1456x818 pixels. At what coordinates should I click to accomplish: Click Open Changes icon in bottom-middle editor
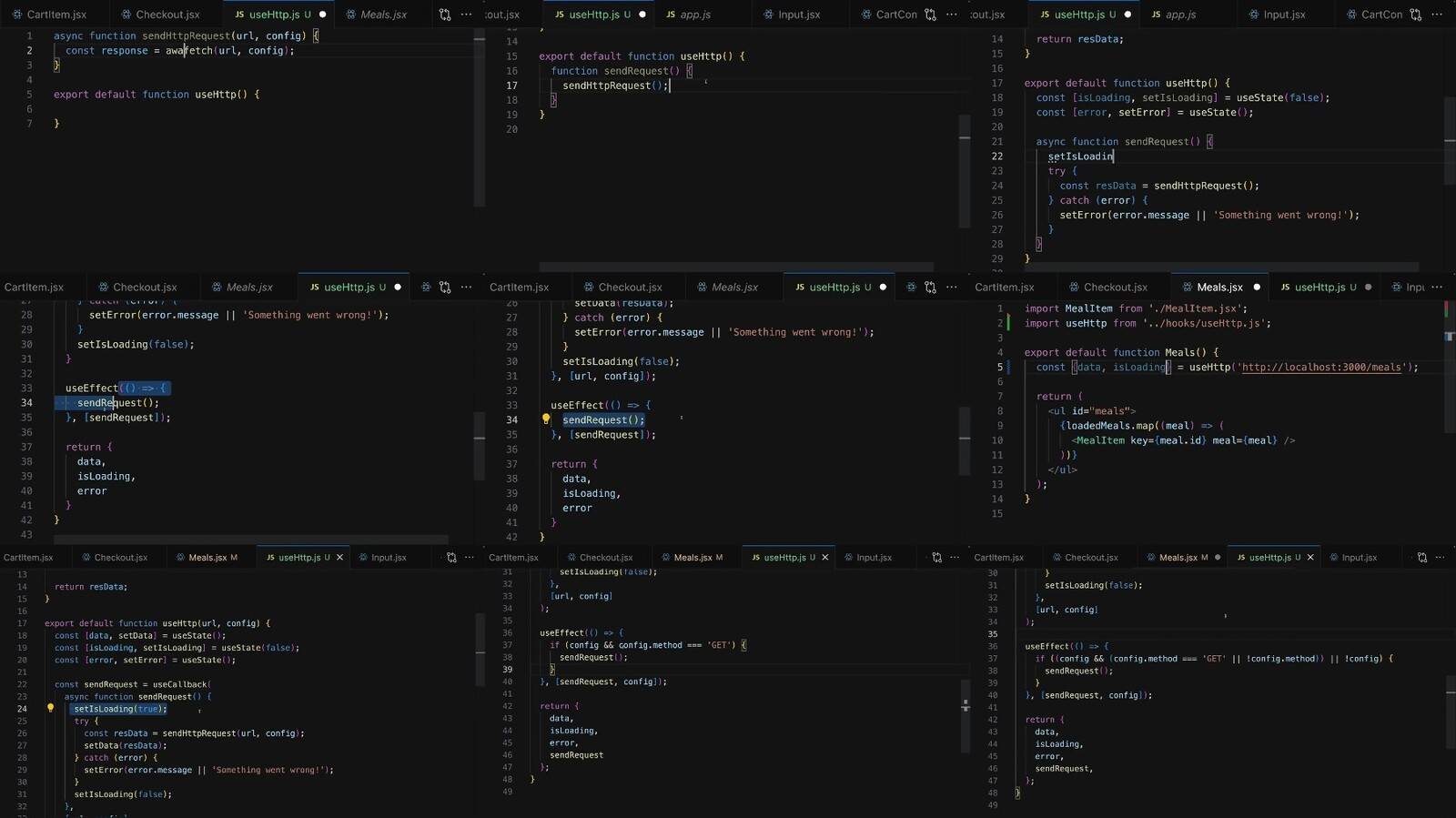pyautogui.click(x=936, y=558)
